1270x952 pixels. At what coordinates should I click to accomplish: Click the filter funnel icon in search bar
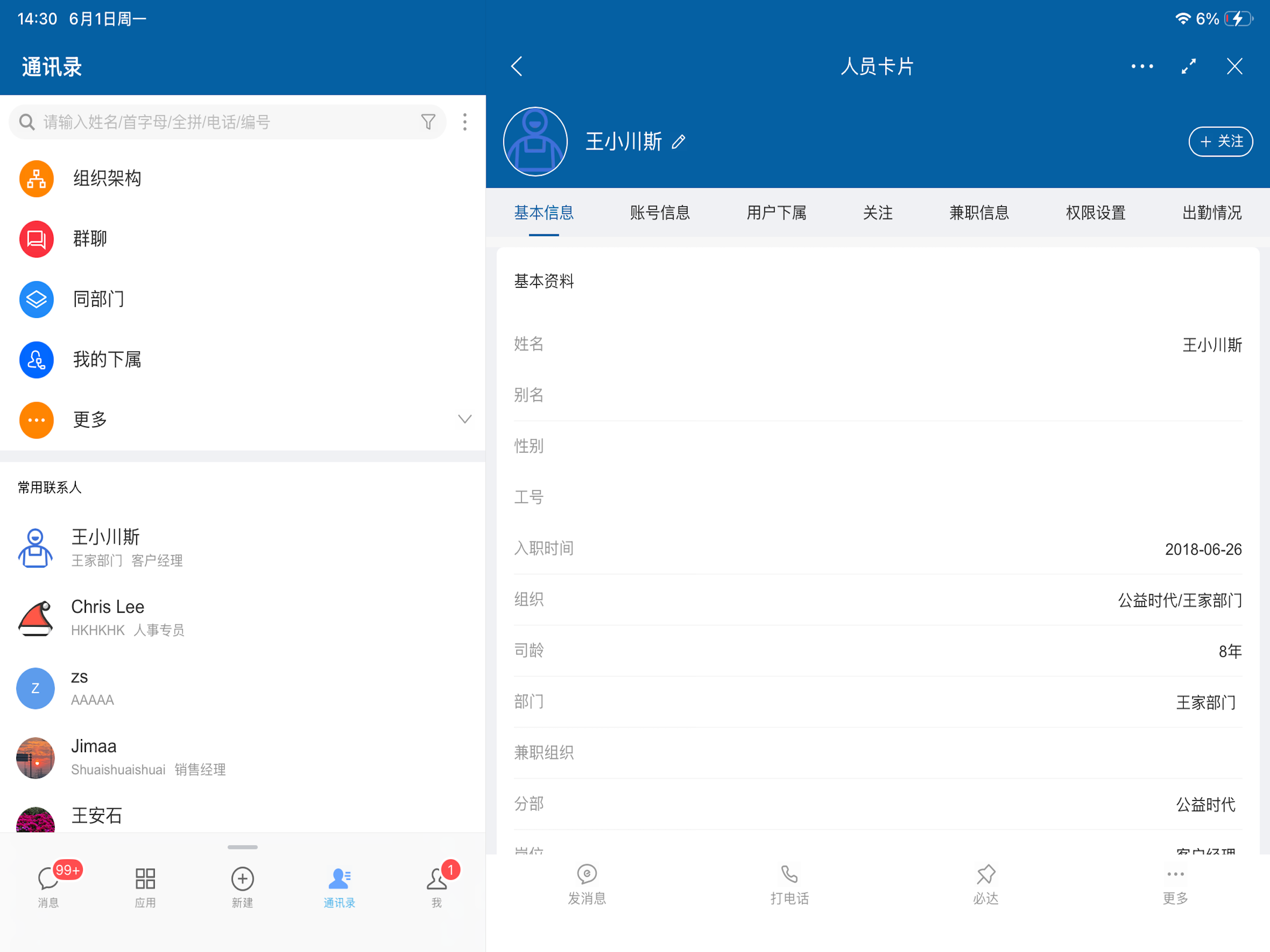tap(428, 122)
